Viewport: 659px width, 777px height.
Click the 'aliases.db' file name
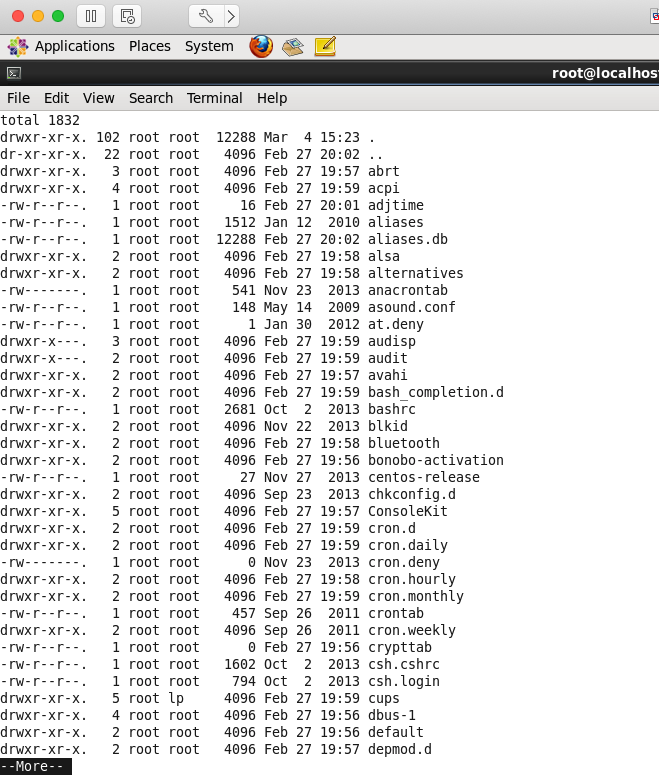(x=408, y=239)
